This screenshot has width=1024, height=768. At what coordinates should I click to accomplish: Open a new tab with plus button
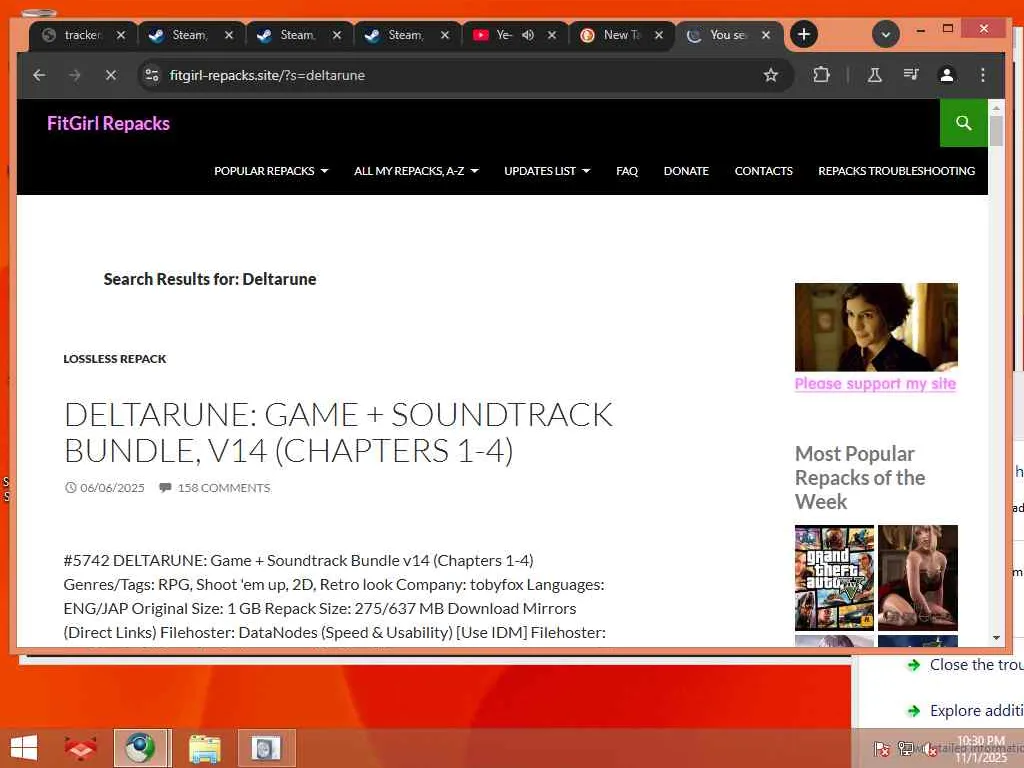[804, 34]
